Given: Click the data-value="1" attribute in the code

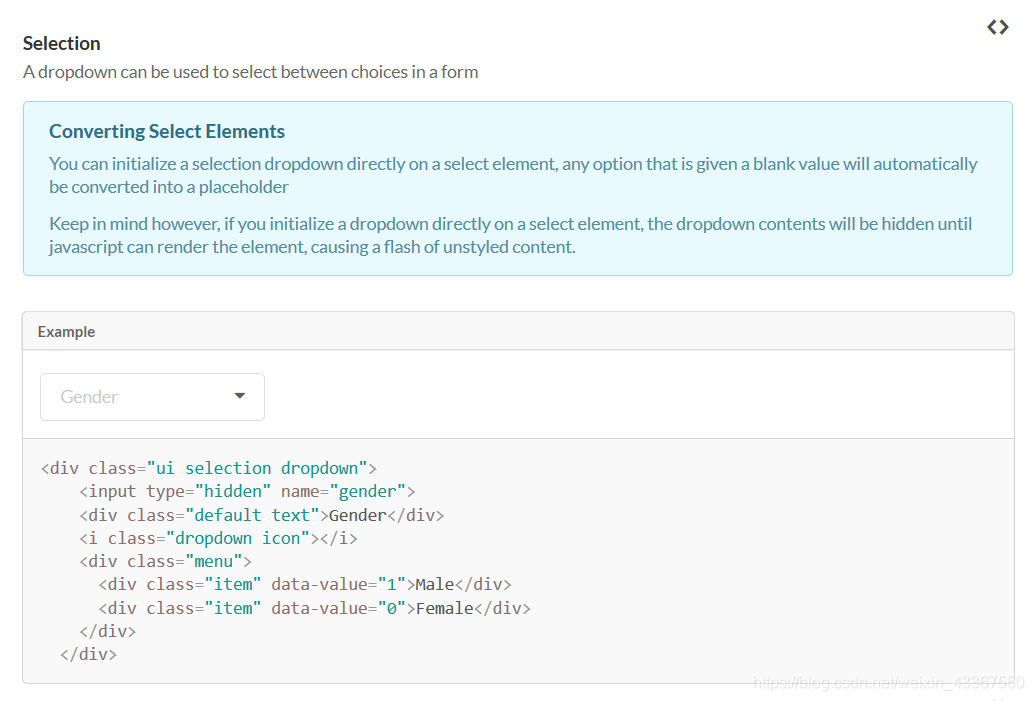Looking at the screenshot, I should (338, 584).
